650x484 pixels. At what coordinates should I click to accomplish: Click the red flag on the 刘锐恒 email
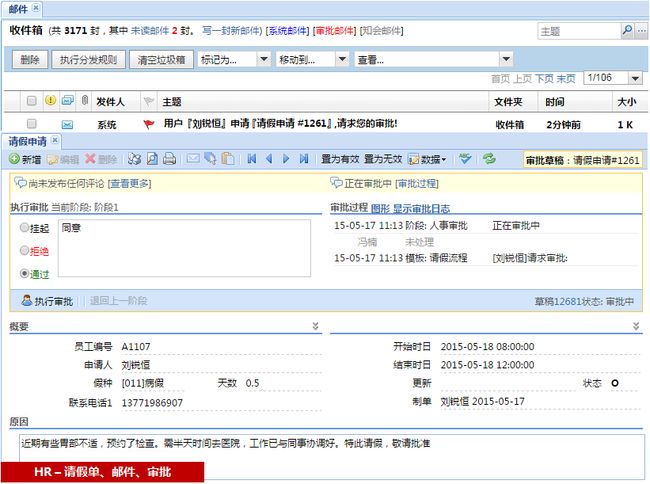[149, 124]
